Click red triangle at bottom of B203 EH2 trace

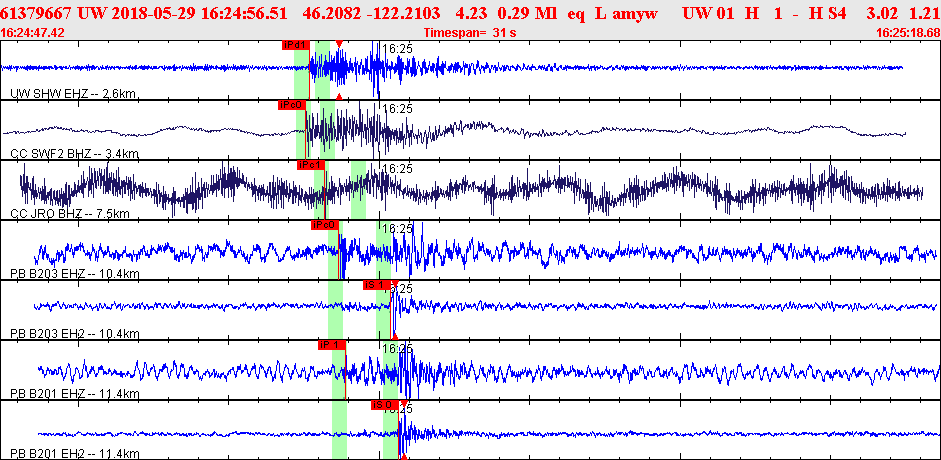pos(395,336)
